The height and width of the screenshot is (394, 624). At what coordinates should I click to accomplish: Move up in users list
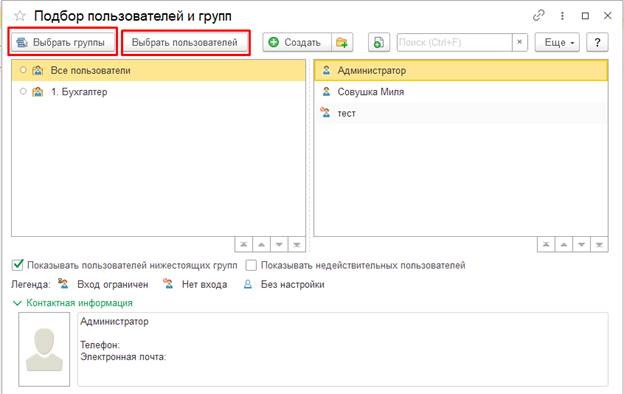point(564,244)
